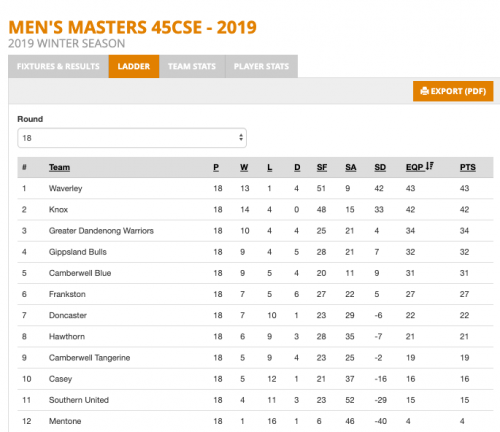Click the Gippsland Bulls team name
Screen dimensions: 500x432
tap(78, 252)
